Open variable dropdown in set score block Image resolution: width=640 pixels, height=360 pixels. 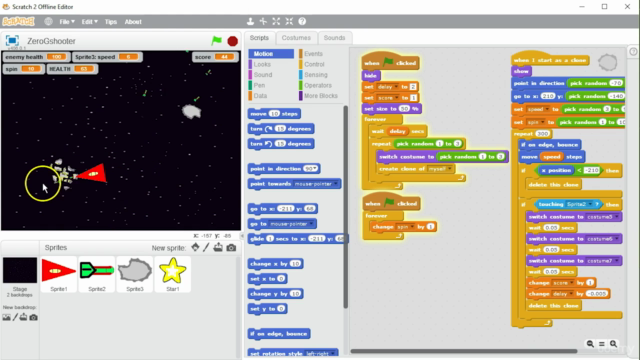(396, 98)
